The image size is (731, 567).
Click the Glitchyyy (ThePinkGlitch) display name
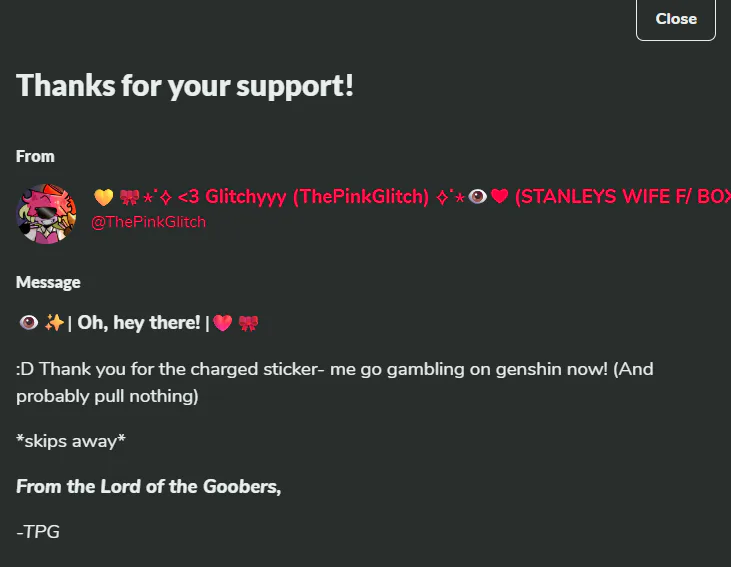tap(317, 197)
